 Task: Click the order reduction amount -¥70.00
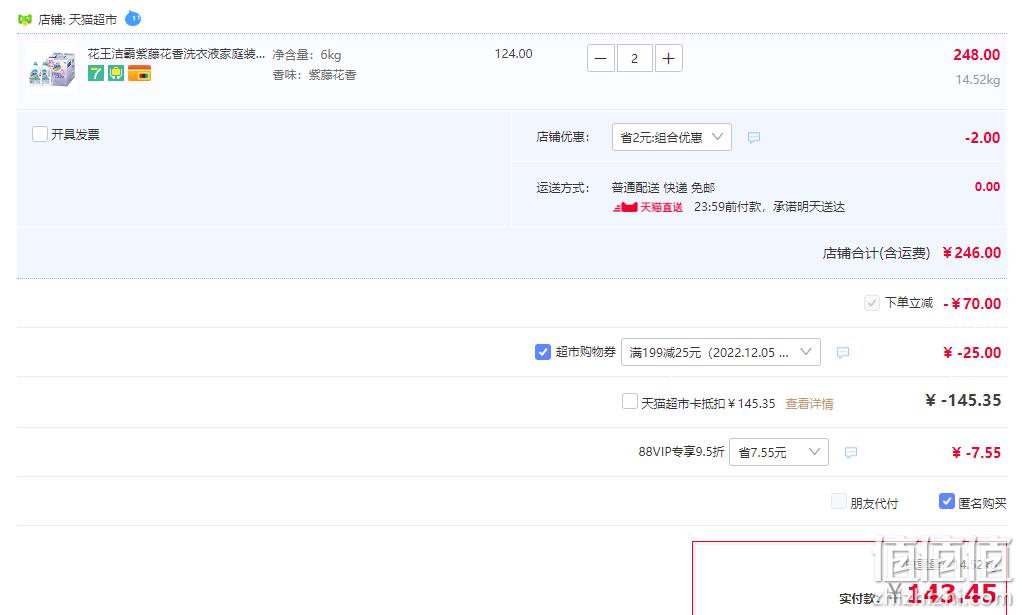click(972, 304)
